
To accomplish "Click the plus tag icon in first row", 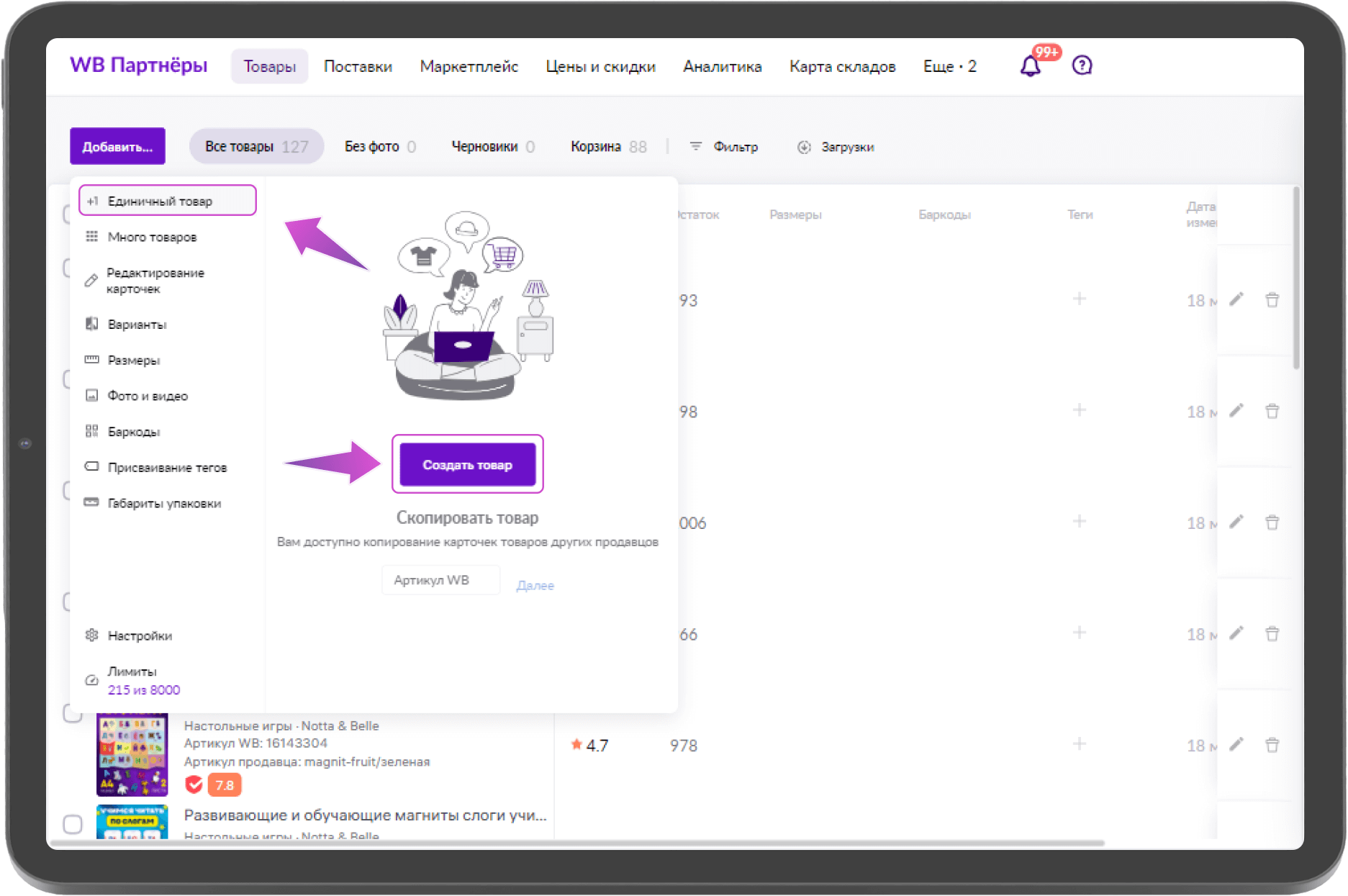I will 1079,299.
